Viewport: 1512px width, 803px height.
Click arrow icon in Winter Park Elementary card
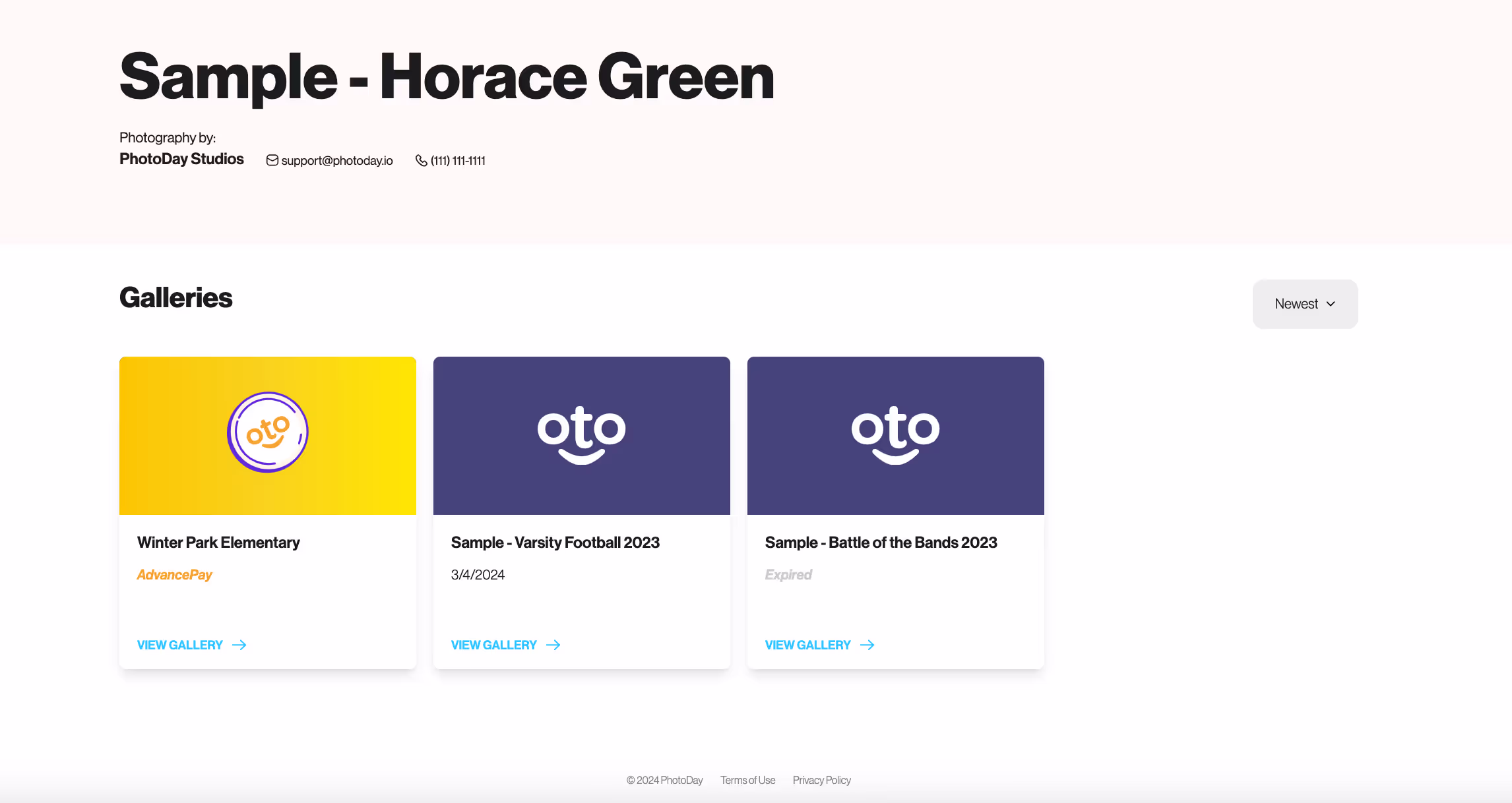pyautogui.click(x=239, y=645)
